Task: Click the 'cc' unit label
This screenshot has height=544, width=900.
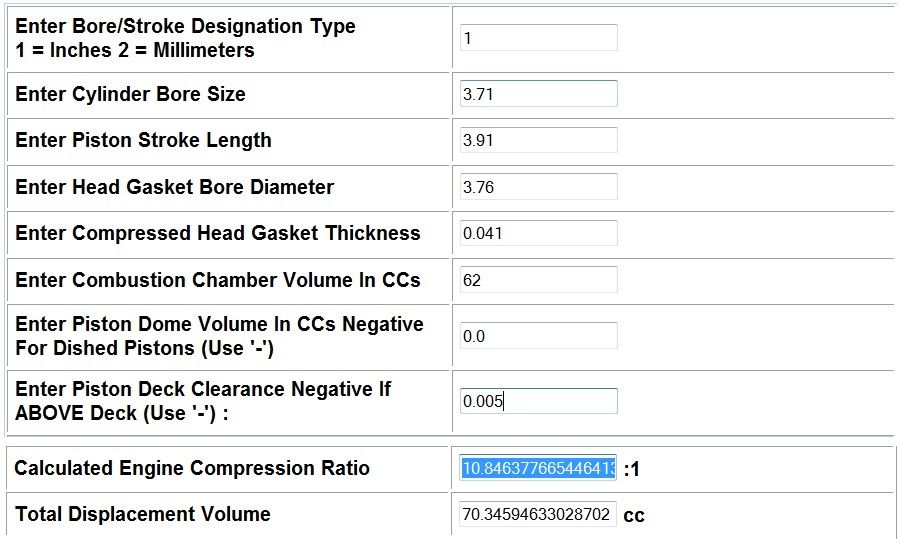Action: [x=634, y=516]
